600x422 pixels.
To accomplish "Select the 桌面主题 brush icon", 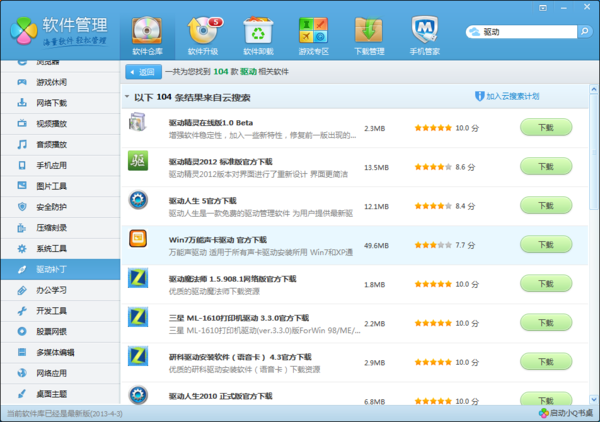I will (x=22, y=394).
